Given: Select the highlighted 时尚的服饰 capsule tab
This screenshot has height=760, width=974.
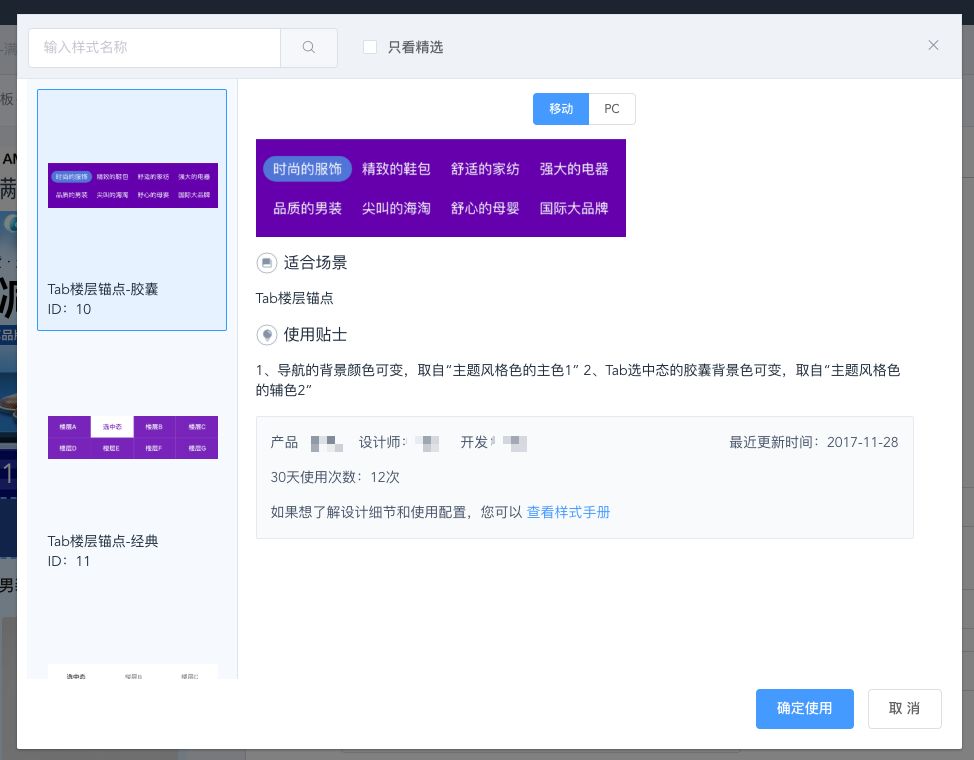Looking at the screenshot, I should 307,169.
